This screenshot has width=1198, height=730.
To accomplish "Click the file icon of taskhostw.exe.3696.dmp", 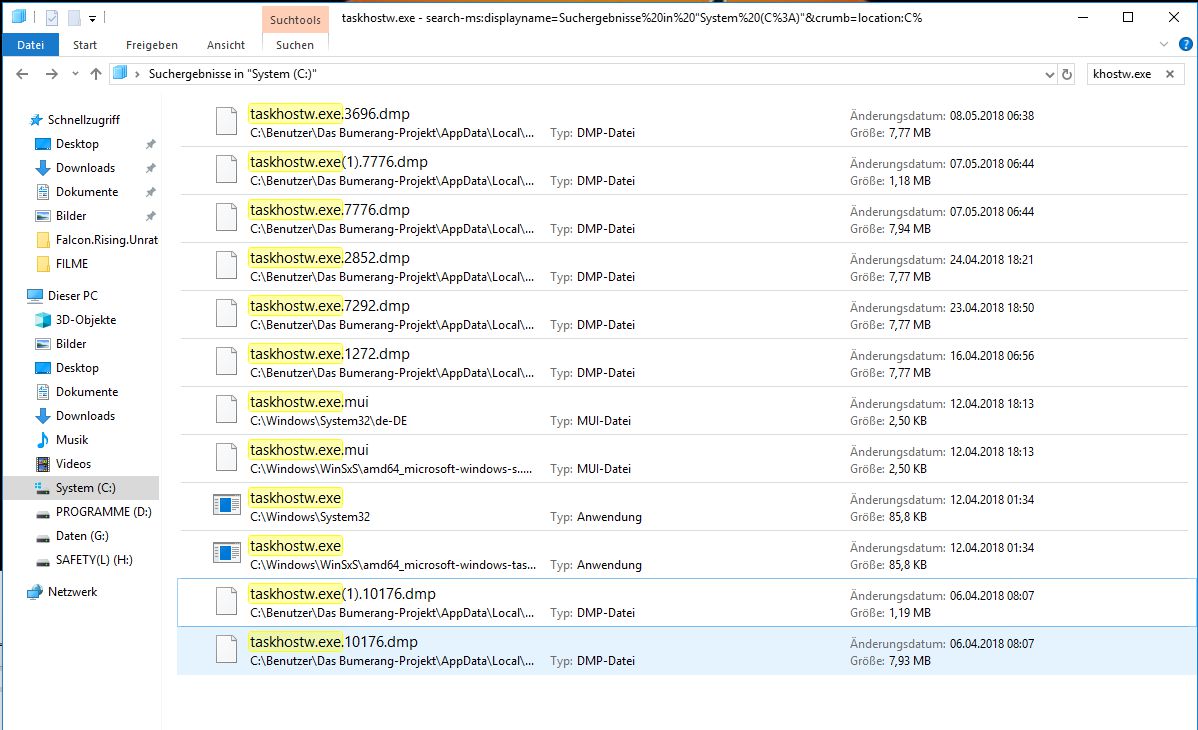I will 226,121.
